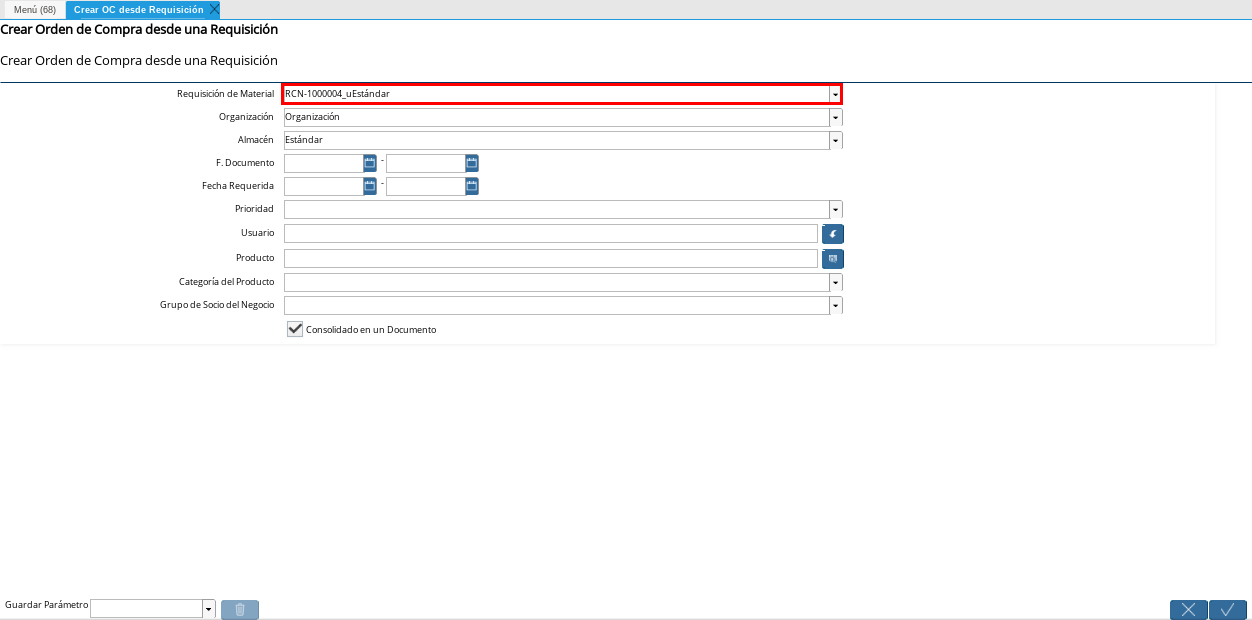Click the F. Documento start date field
This screenshot has width=1252, height=620.
coord(323,163)
